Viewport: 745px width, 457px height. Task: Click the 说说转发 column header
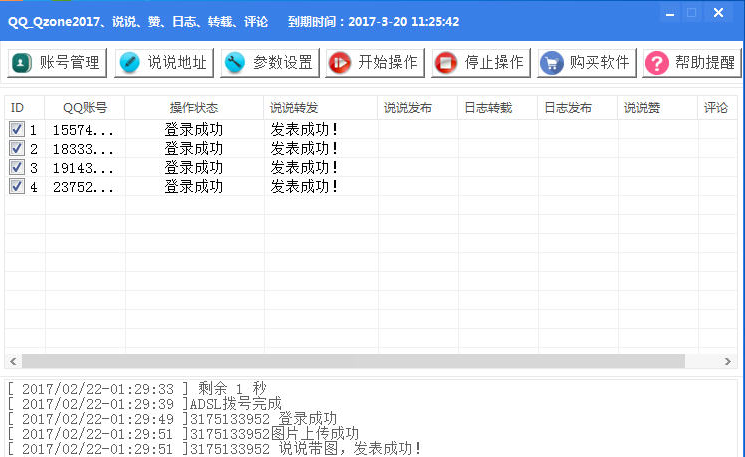tap(321, 108)
